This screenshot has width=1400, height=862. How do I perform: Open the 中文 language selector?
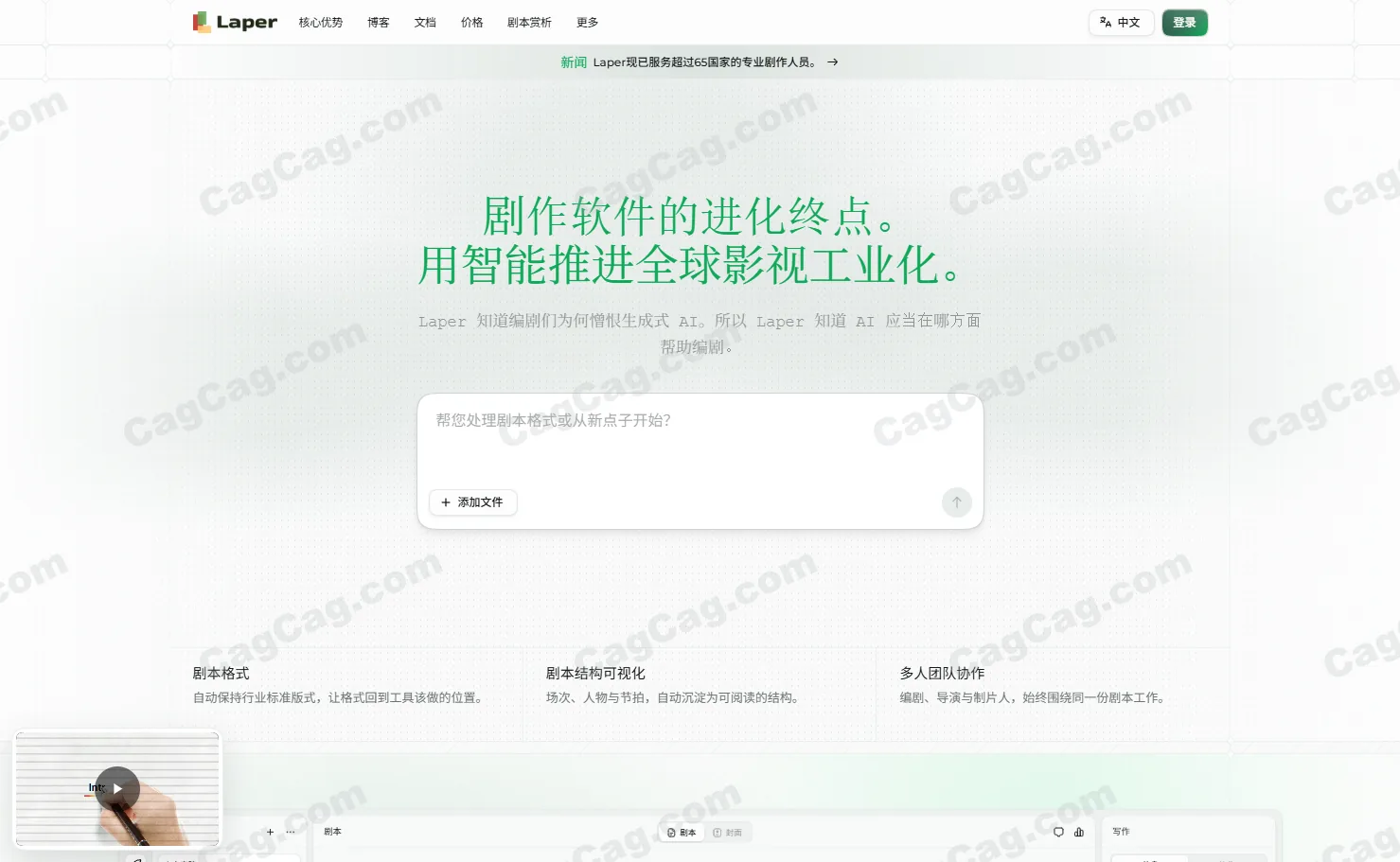(x=1121, y=23)
